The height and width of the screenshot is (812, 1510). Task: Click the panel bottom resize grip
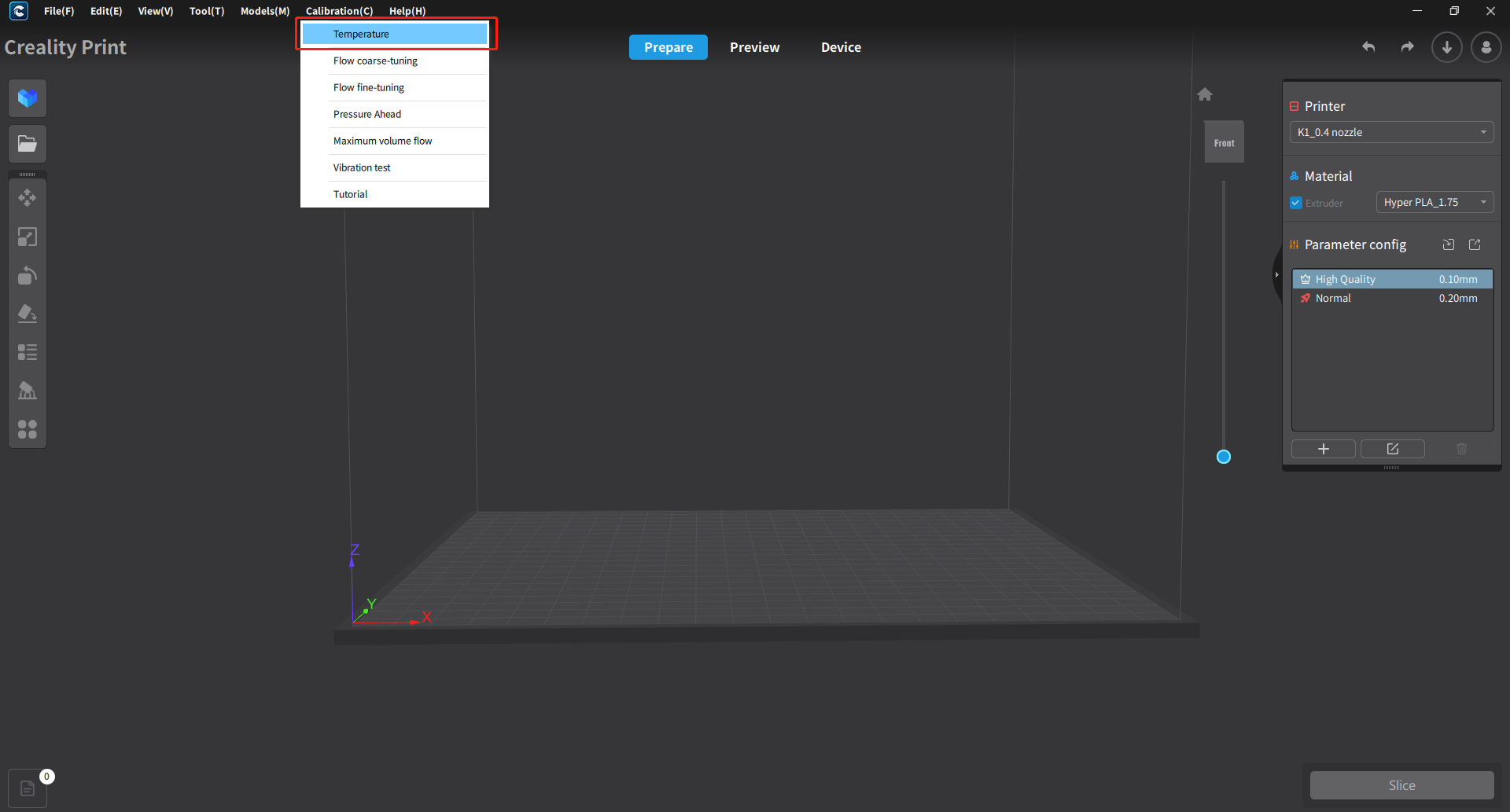click(1392, 468)
